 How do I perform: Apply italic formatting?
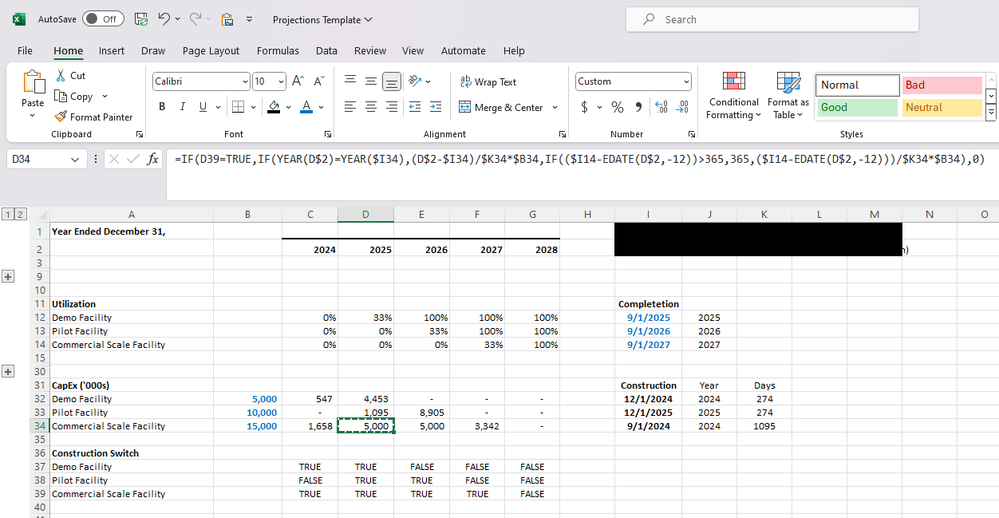tap(183, 107)
